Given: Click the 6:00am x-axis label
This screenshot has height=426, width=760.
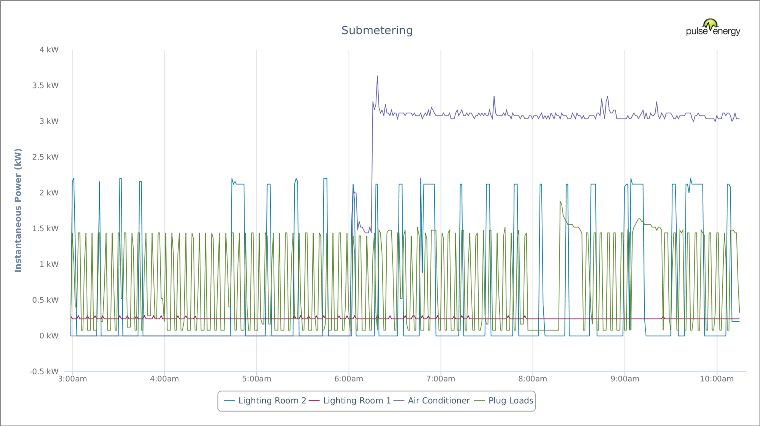Looking at the screenshot, I should tap(348, 379).
